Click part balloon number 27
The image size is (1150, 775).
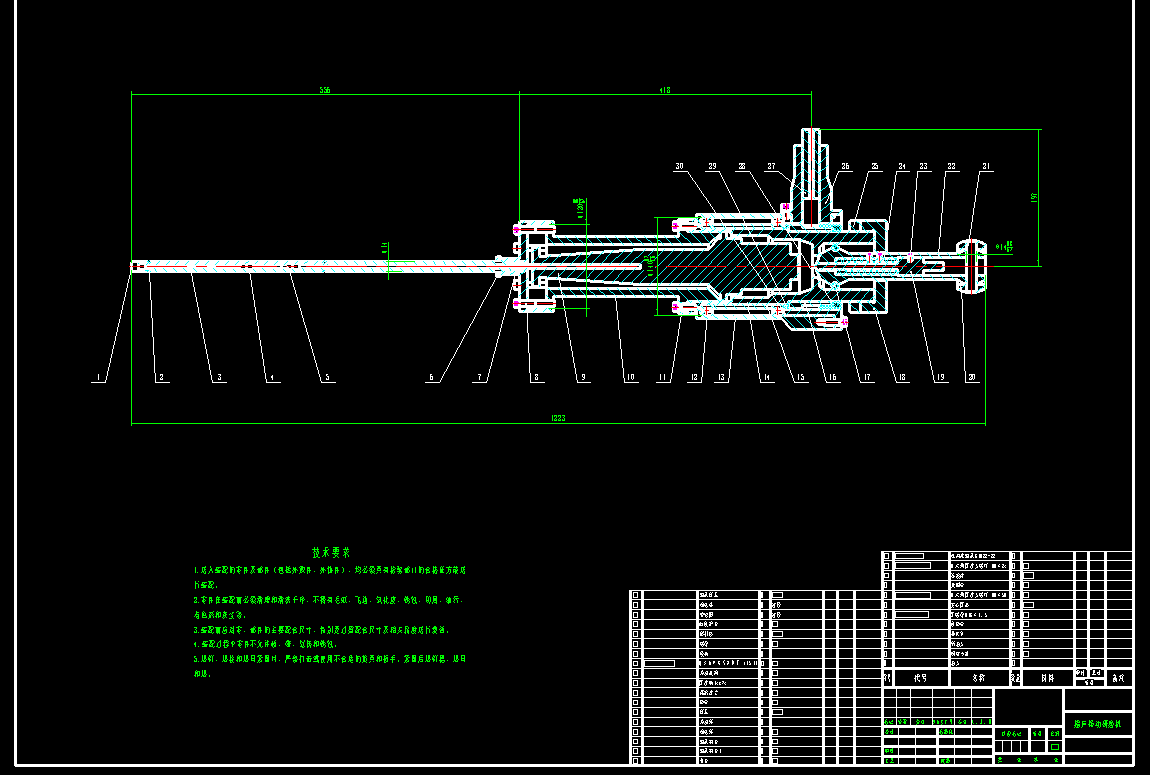pos(771,166)
